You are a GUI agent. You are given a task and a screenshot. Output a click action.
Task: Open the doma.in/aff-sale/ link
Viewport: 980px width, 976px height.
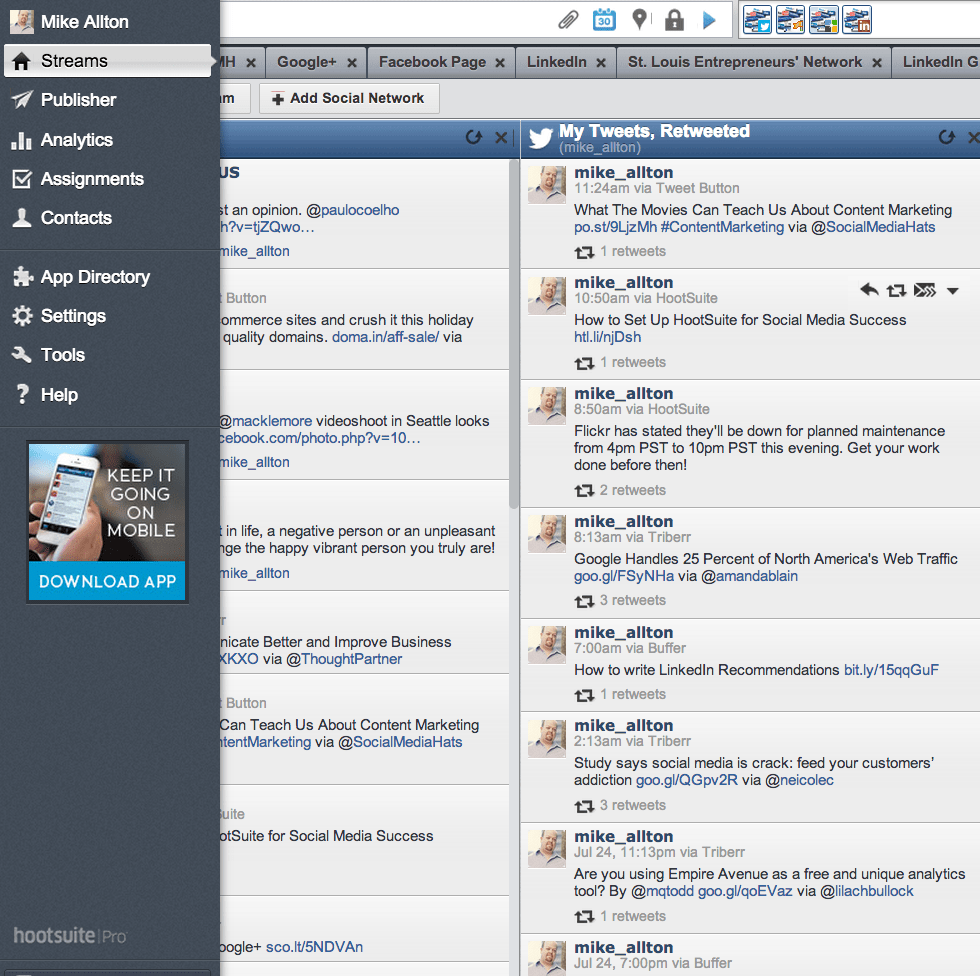tap(385, 337)
